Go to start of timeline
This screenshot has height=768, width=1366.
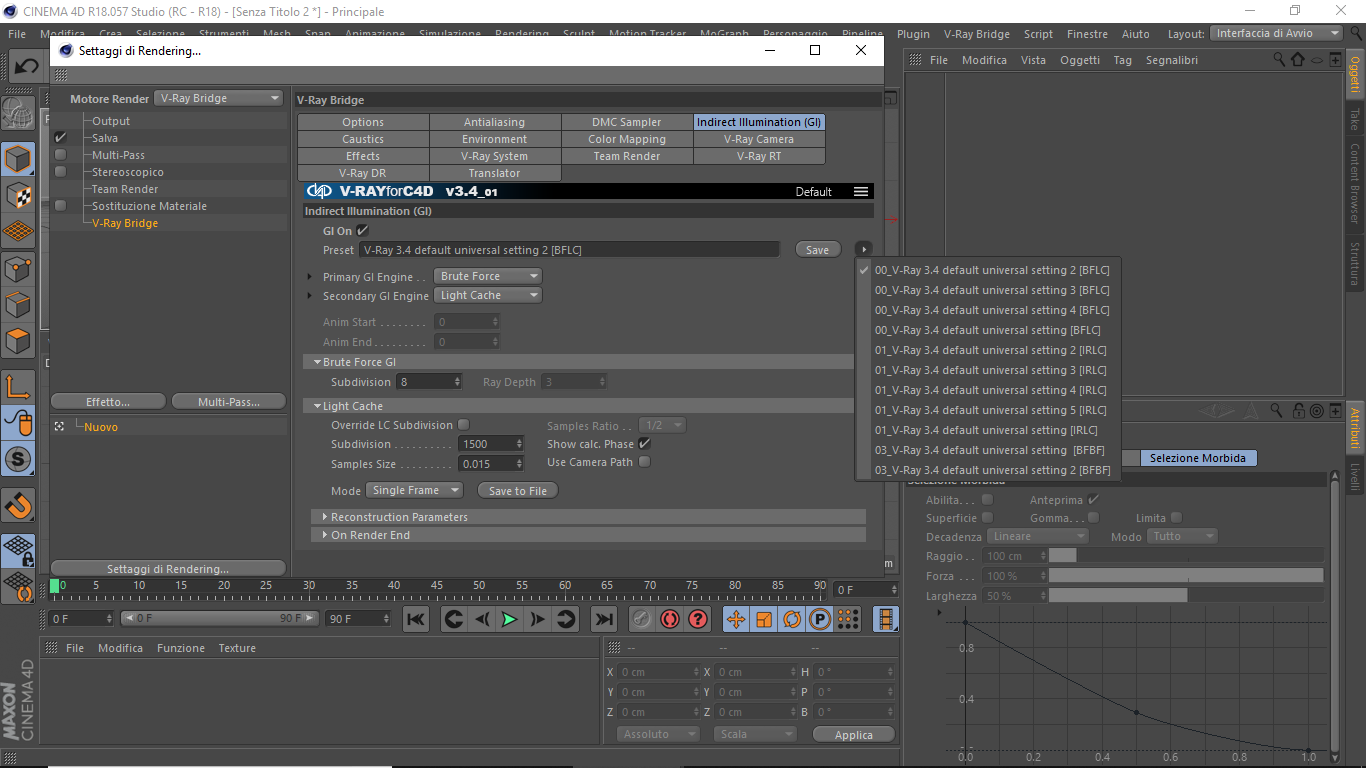[416, 619]
